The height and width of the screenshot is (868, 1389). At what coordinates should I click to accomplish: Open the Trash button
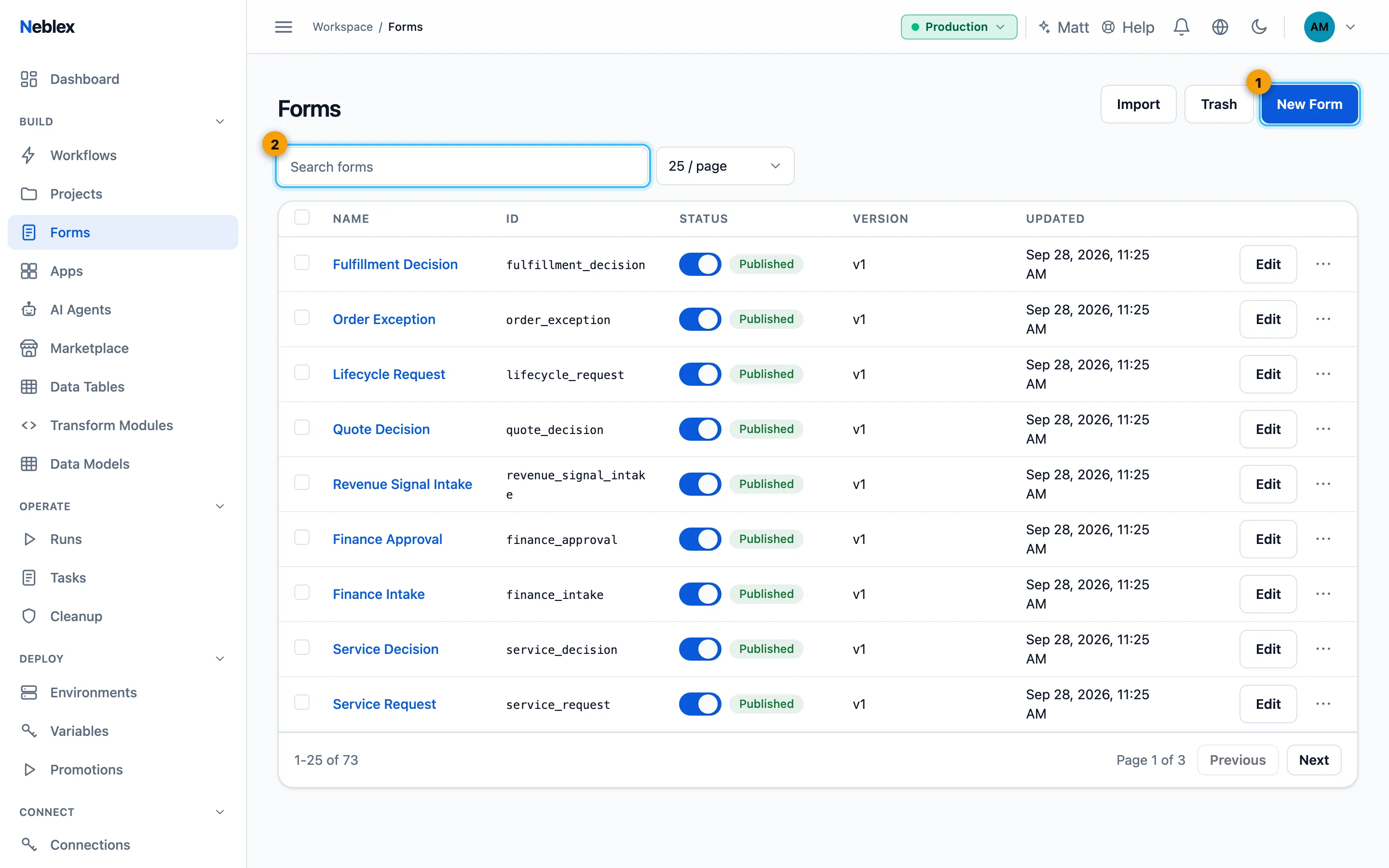[x=1219, y=104]
